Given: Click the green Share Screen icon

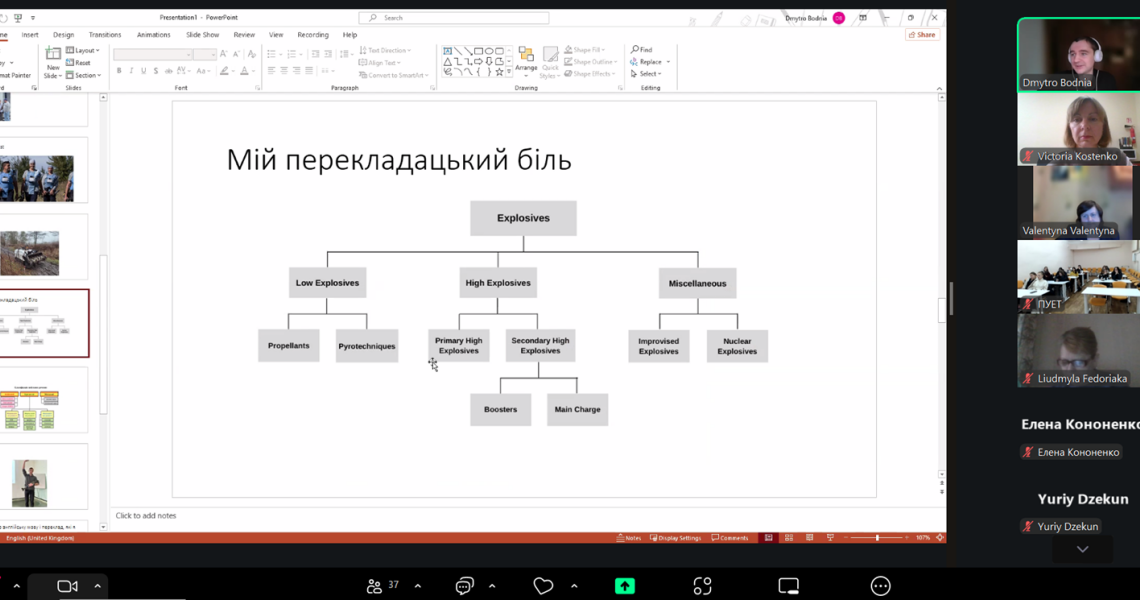Looking at the screenshot, I should pyautogui.click(x=625, y=586).
